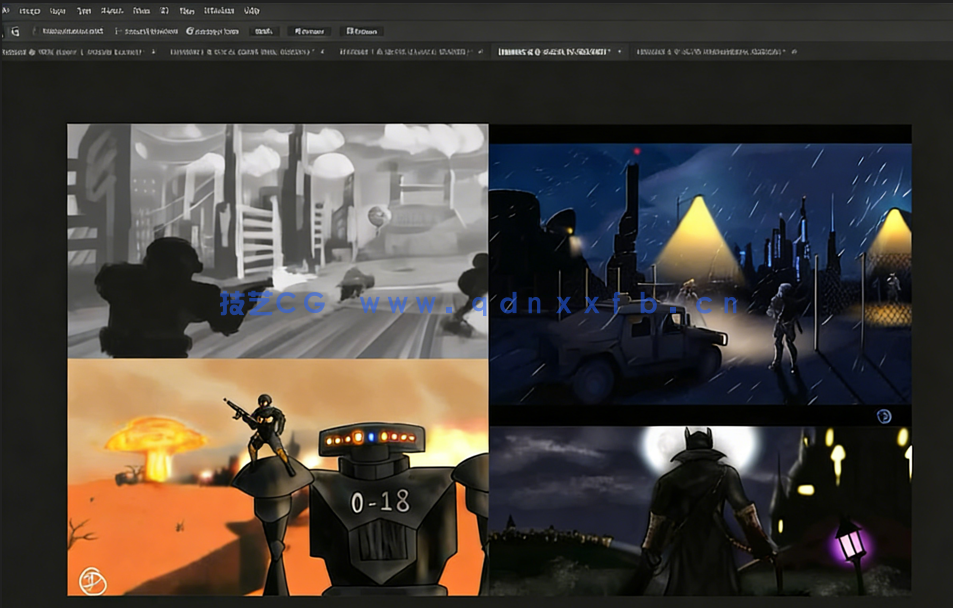Screen dimensions: 953x608
Task: Click the Fill Screen button
Action: click(x=361, y=31)
